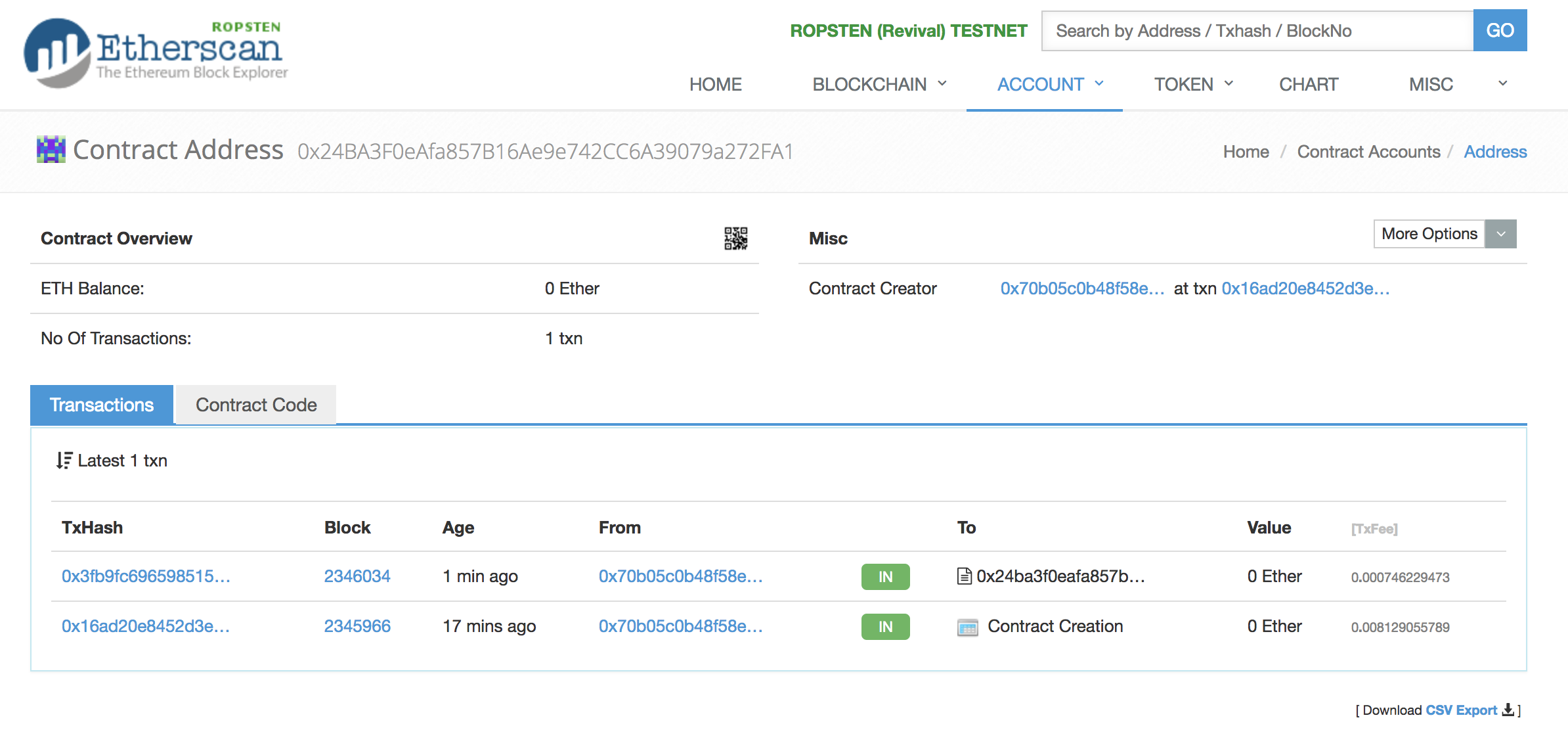Click the CSV Export link
Screen dimensions: 1568x749
[x=1461, y=710]
